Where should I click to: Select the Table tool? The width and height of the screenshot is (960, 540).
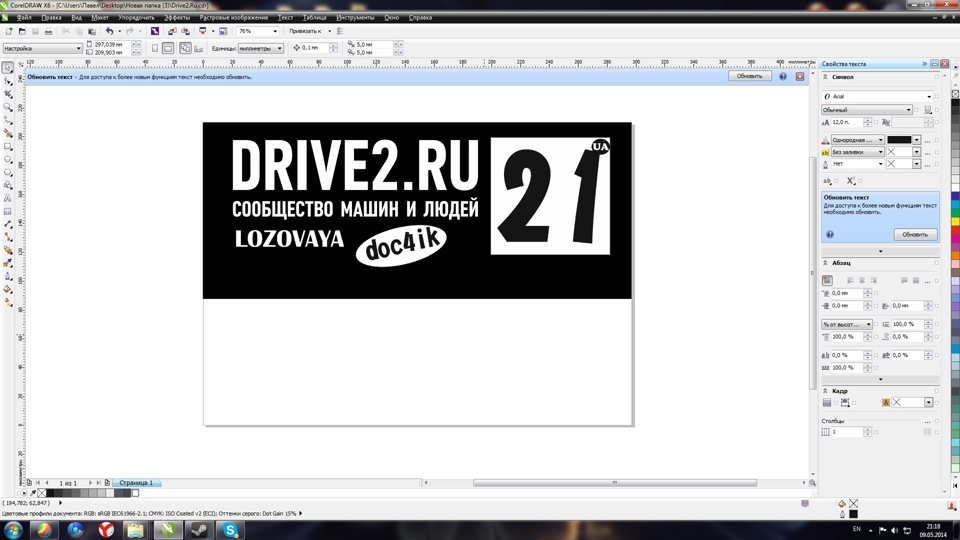8,211
